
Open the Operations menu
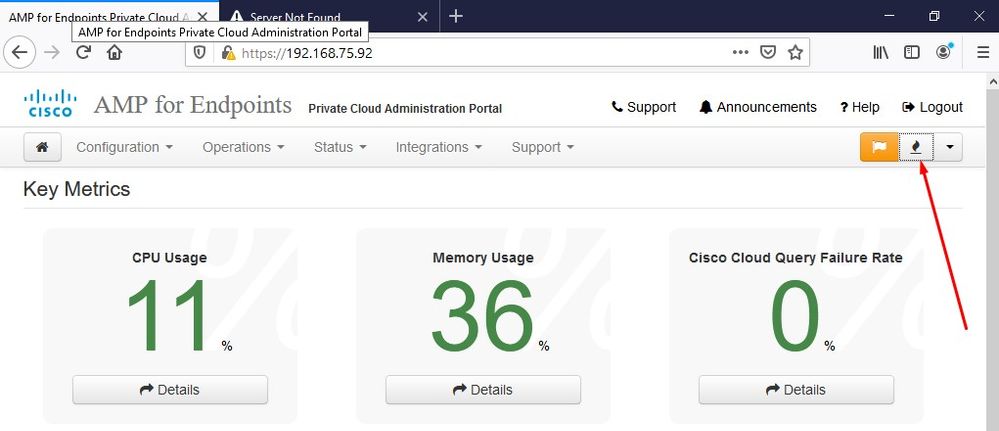coord(243,147)
